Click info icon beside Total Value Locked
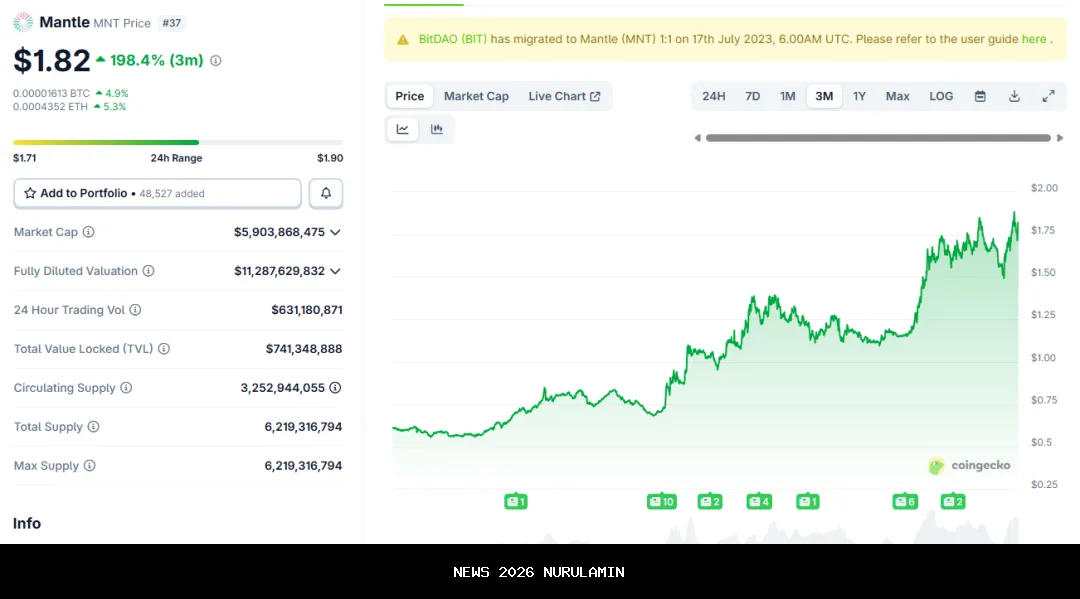This screenshot has width=1080, height=599. point(164,349)
